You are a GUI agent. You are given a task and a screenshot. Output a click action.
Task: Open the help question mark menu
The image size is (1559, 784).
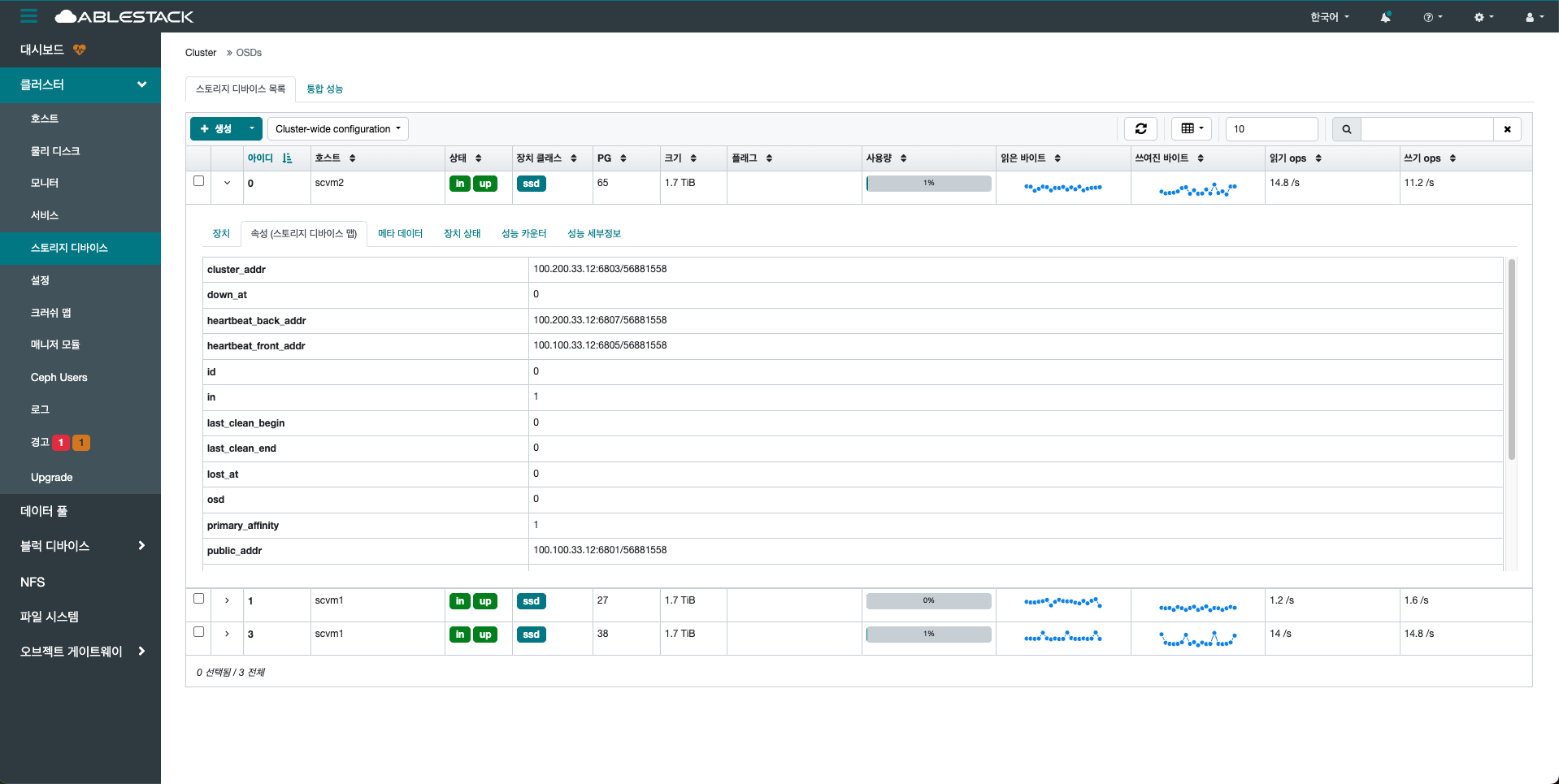tap(1432, 17)
